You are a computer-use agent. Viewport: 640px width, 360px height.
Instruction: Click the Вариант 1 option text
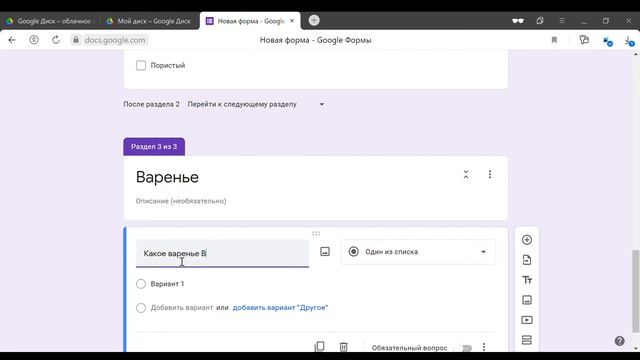167,284
